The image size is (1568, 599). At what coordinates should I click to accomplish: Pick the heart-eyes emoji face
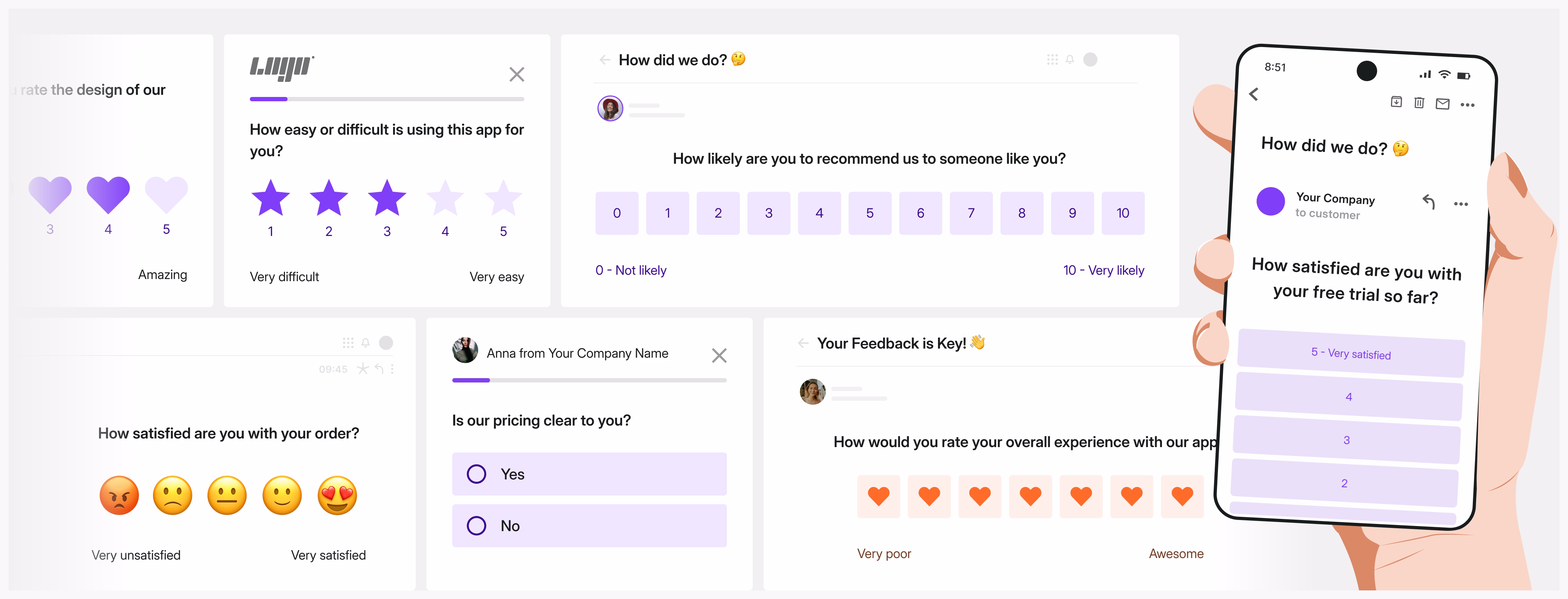point(337,495)
